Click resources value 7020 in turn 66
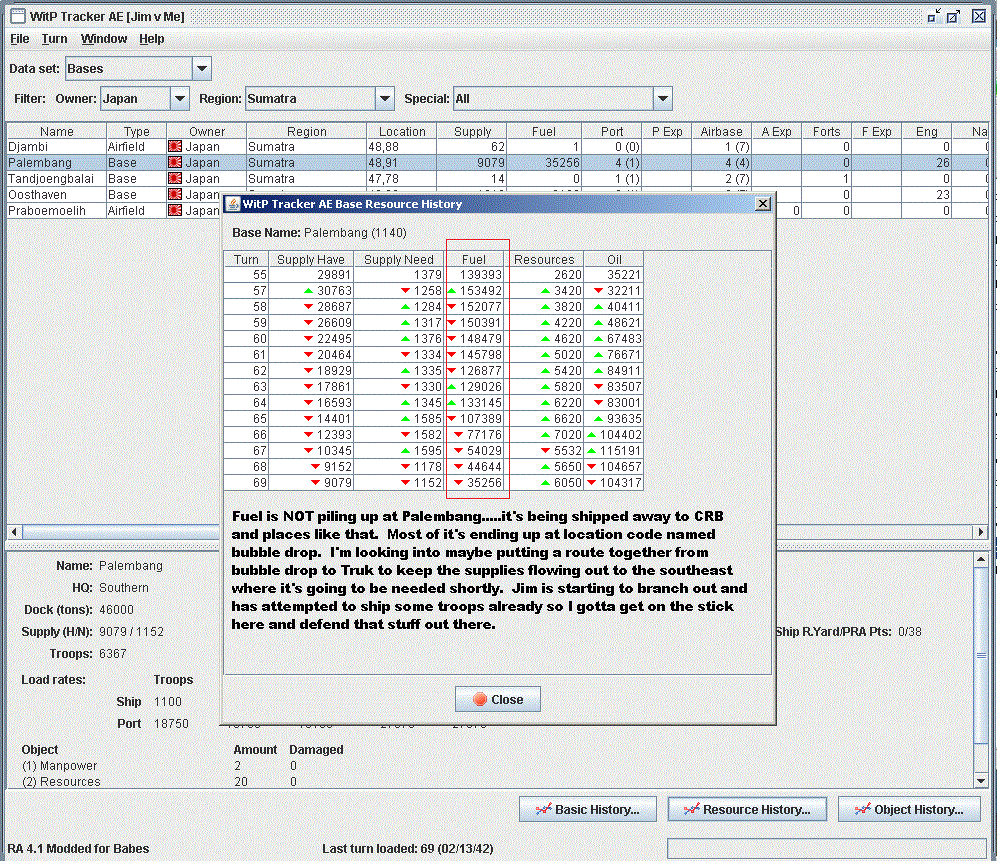The image size is (997, 861). [x=567, y=434]
